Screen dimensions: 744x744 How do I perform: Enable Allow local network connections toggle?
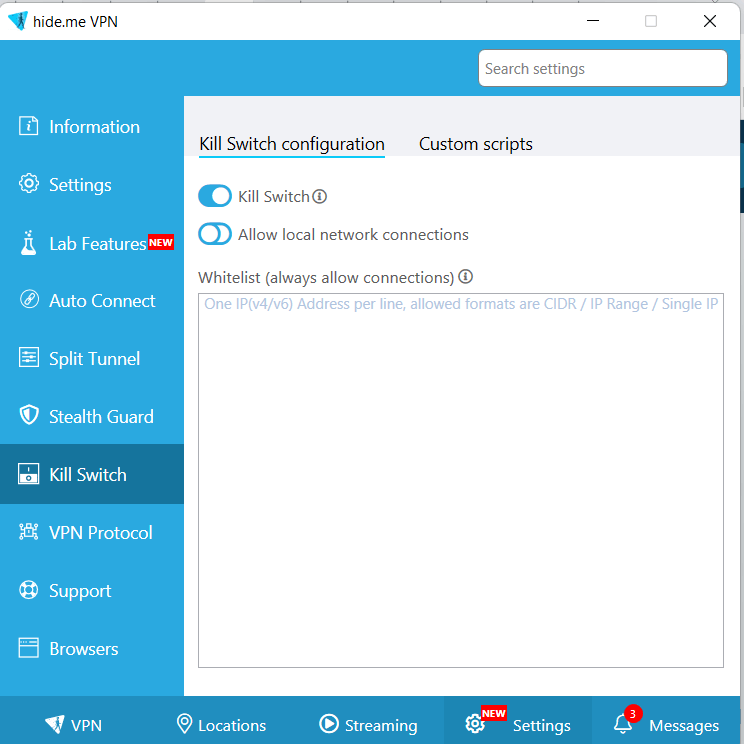pyautogui.click(x=215, y=234)
